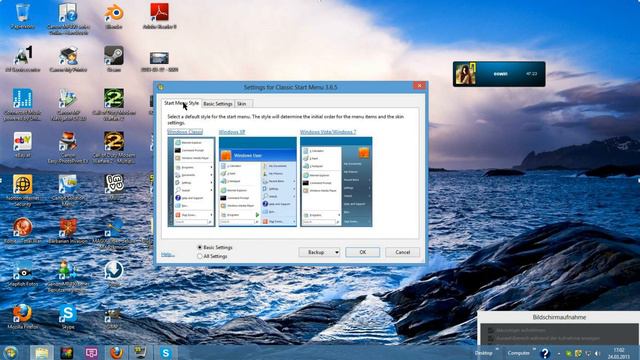Switch to the Basic Settings tab
The image size is (640, 360).
click(218, 104)
